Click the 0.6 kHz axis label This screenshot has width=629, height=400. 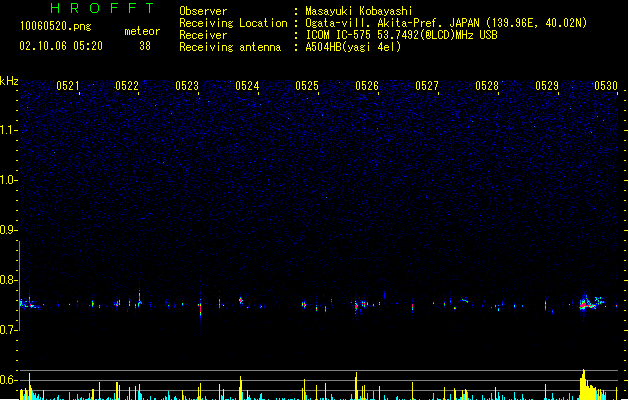(x=8, y=380)
